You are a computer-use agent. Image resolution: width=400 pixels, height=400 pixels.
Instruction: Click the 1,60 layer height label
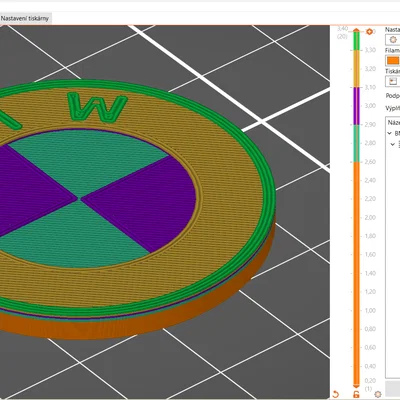[x=370, y=254]
